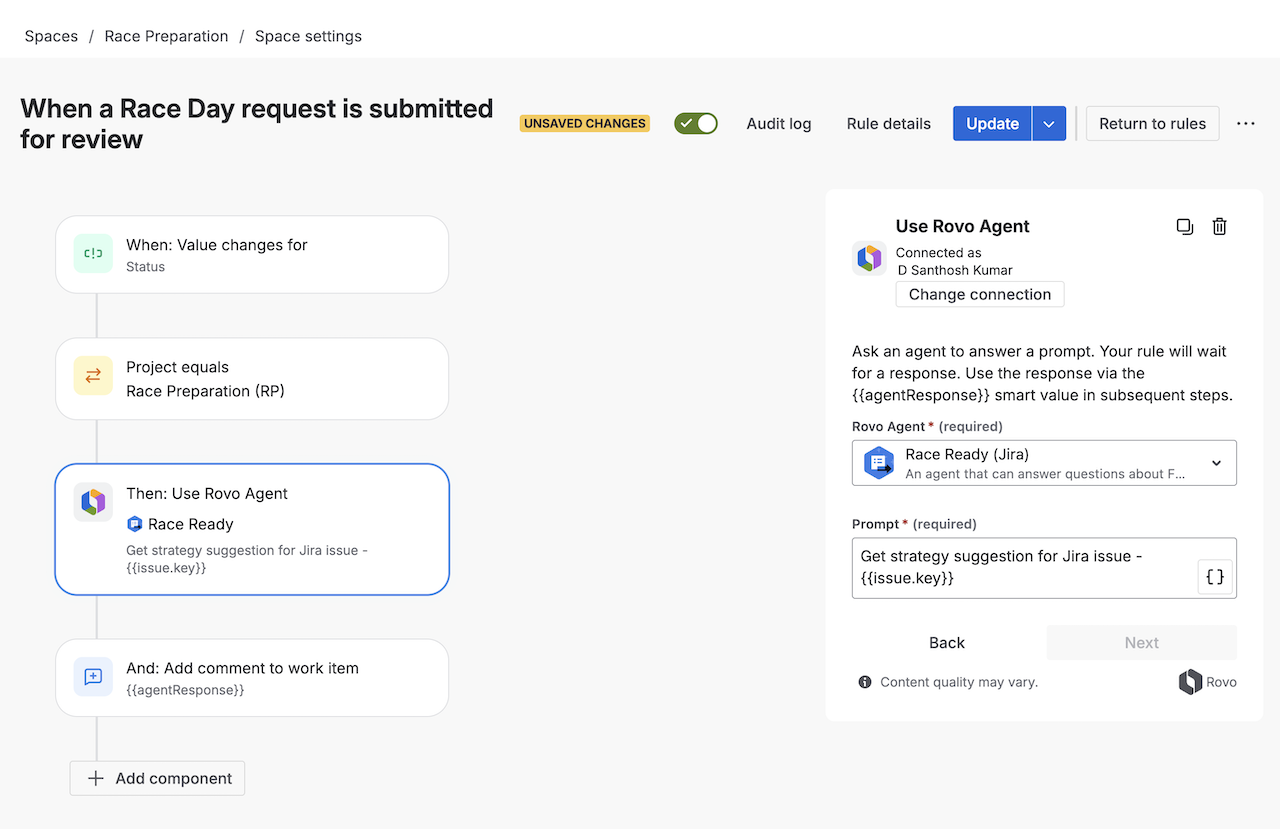The width and height of the screenshot is (1280, 829).
Task: Click the Status trigger icon
Action: [93, 254]
